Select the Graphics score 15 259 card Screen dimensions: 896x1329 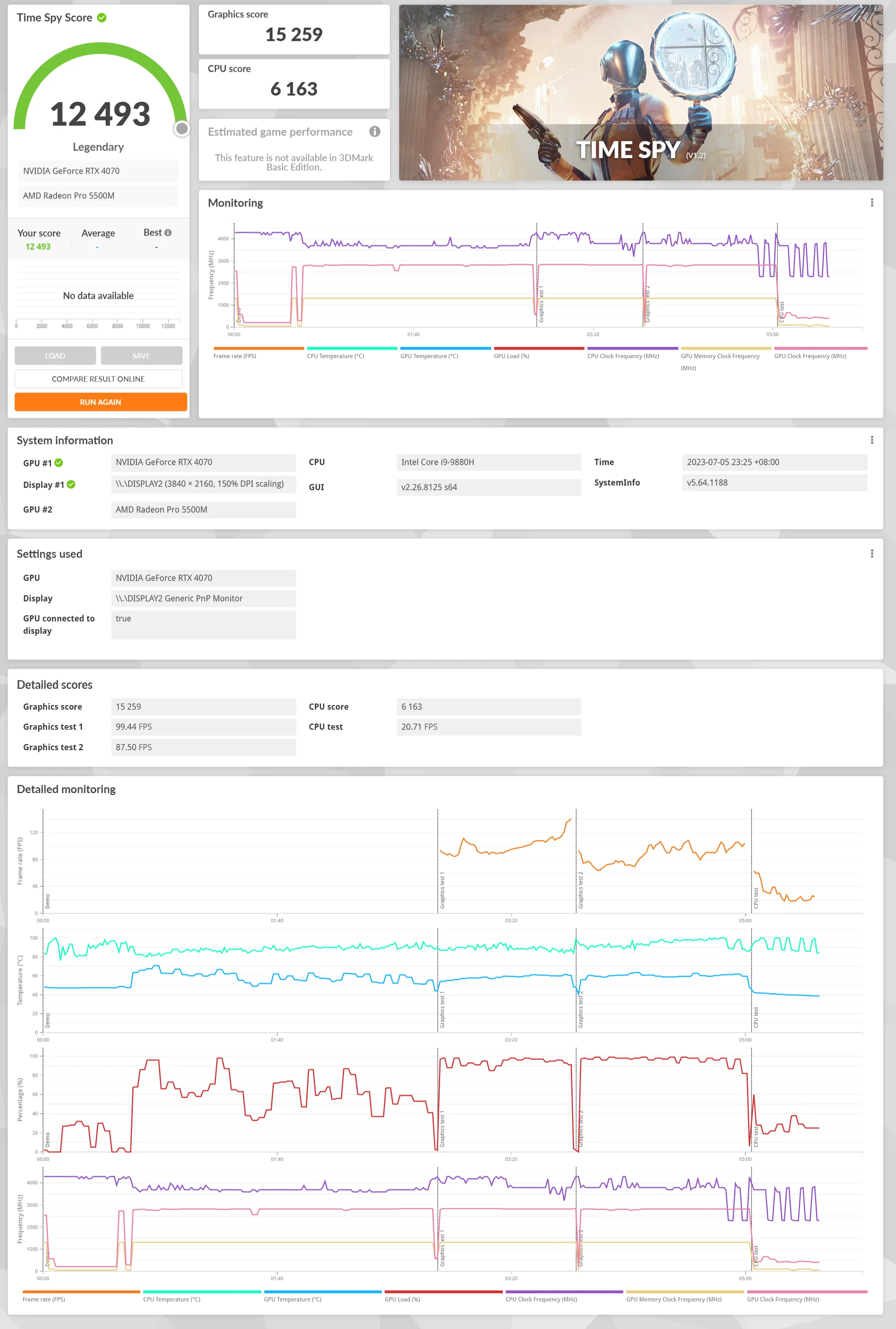tap(294, 29)
